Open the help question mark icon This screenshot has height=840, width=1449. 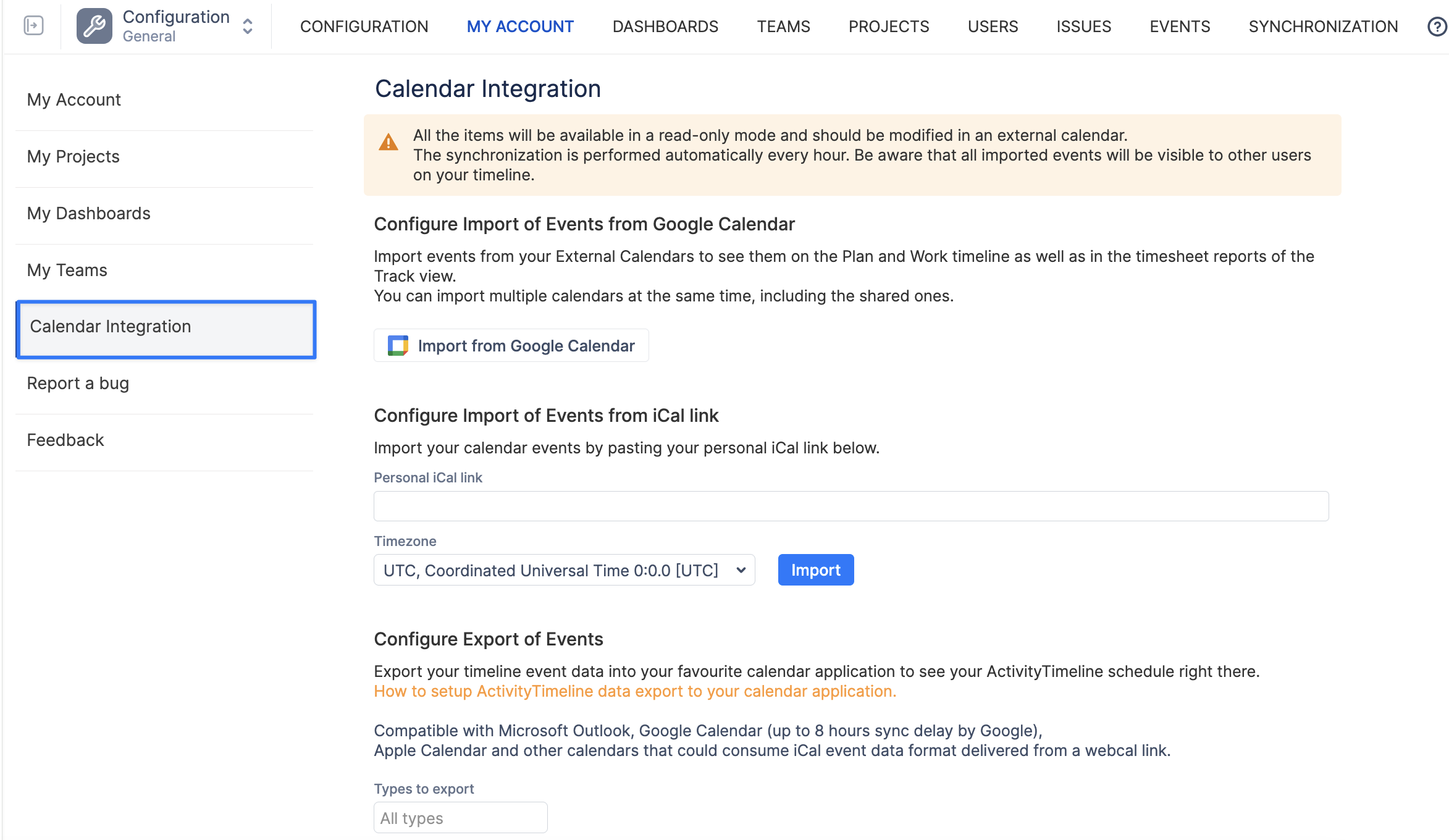pyautogui.click(x=1437, y=27)
